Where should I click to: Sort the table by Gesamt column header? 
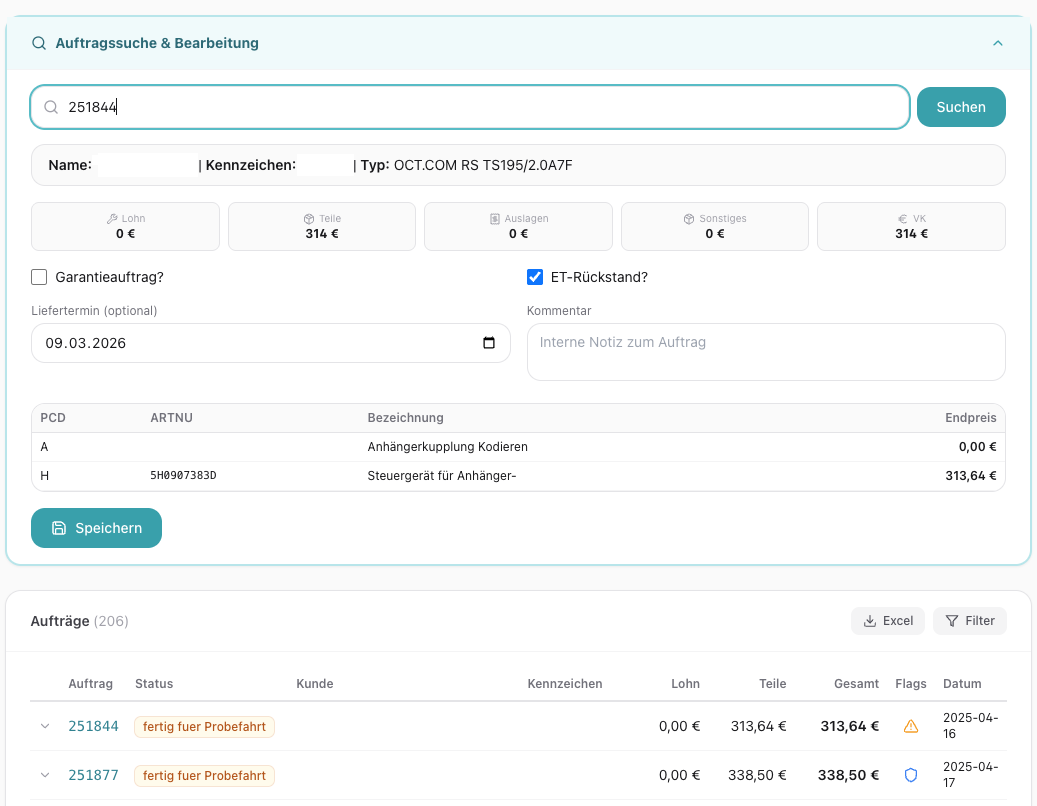856,684
